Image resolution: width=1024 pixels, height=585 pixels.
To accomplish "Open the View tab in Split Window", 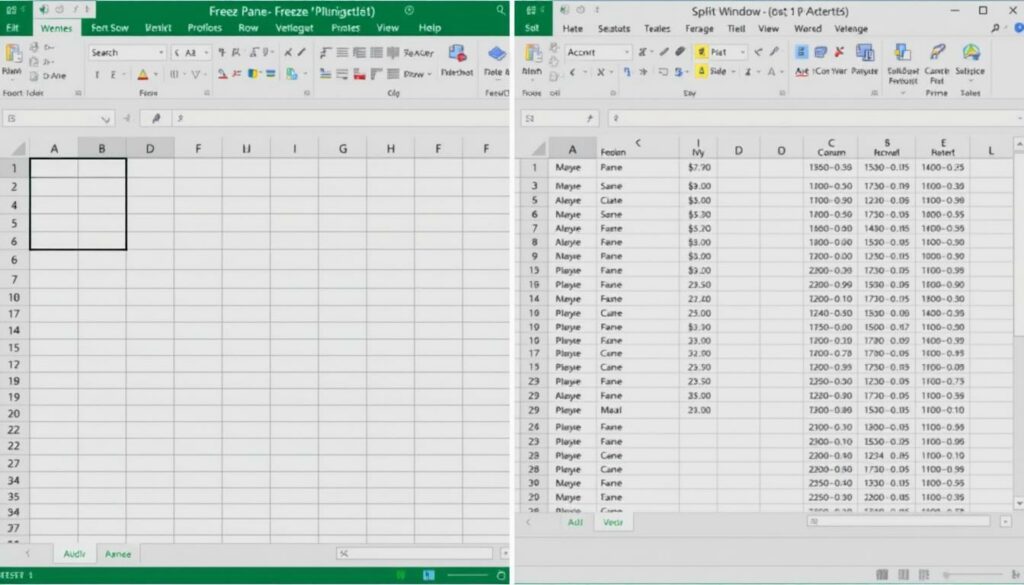I will click(x=768, y=29).
